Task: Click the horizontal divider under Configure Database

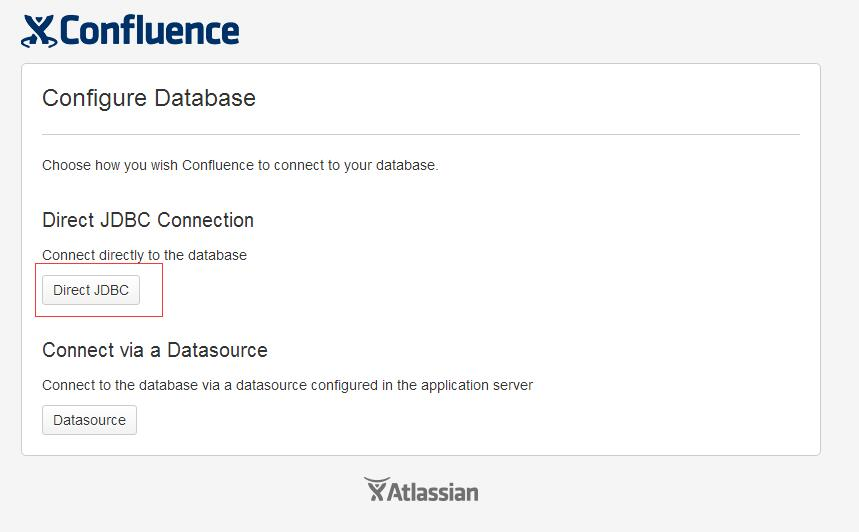Action: 421,134
